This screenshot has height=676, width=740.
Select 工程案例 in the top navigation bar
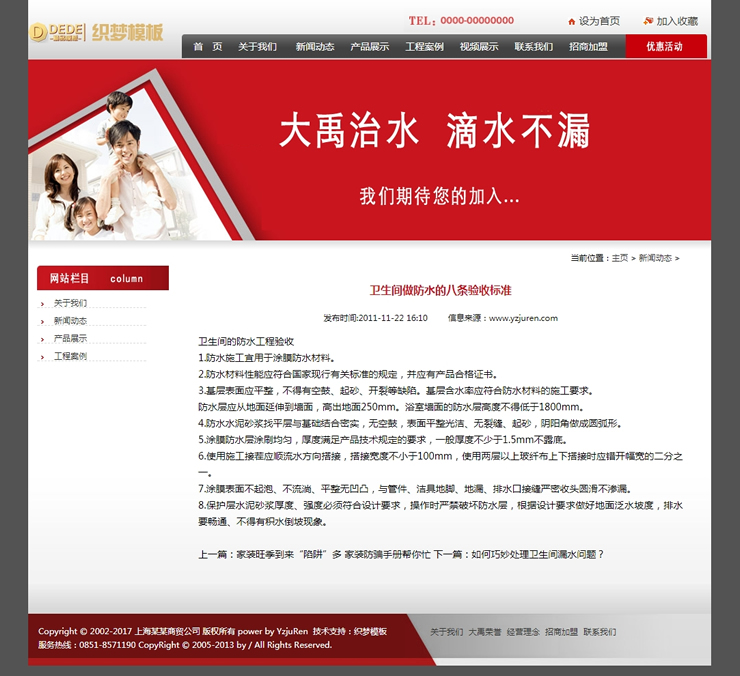coord(424,47)
